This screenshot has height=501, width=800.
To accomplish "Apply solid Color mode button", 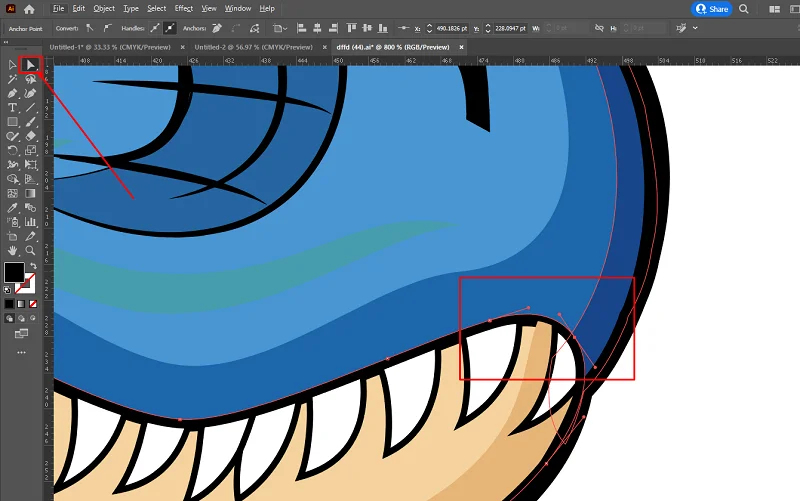I will [x=9, y=304].
